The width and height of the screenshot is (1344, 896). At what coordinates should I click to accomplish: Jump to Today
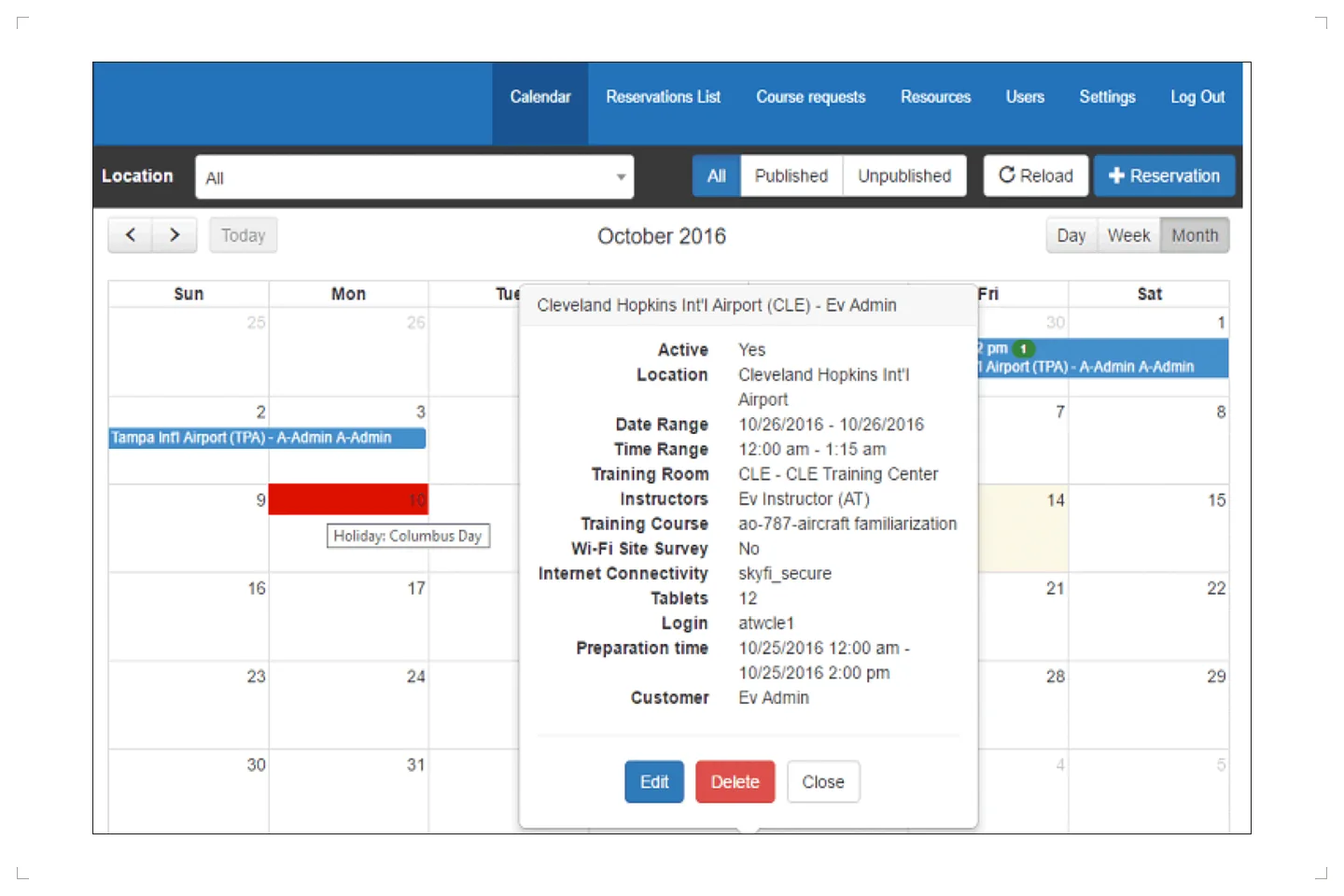[244, 235]
